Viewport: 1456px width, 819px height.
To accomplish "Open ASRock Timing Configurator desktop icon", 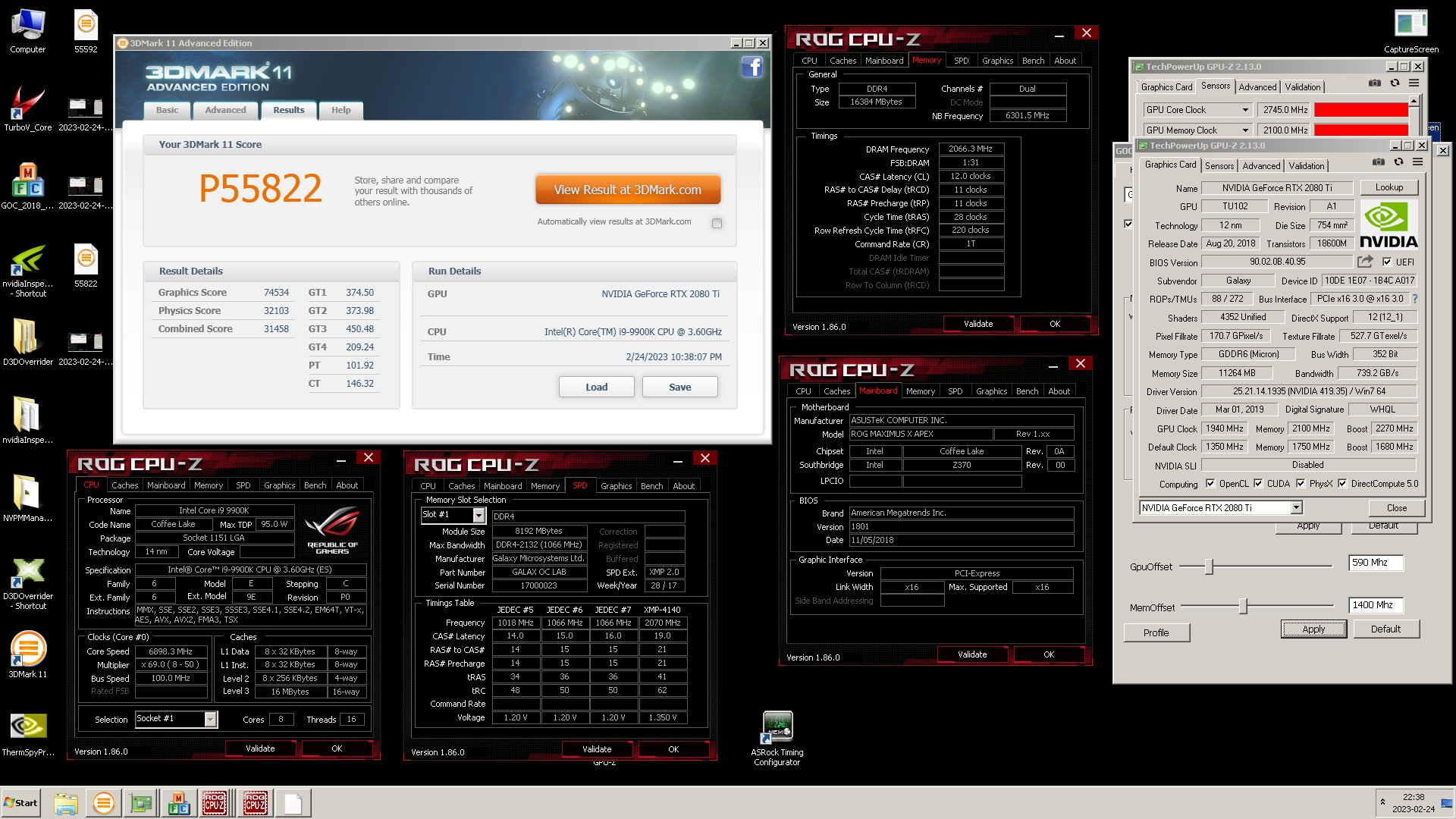I will [777, 739].
